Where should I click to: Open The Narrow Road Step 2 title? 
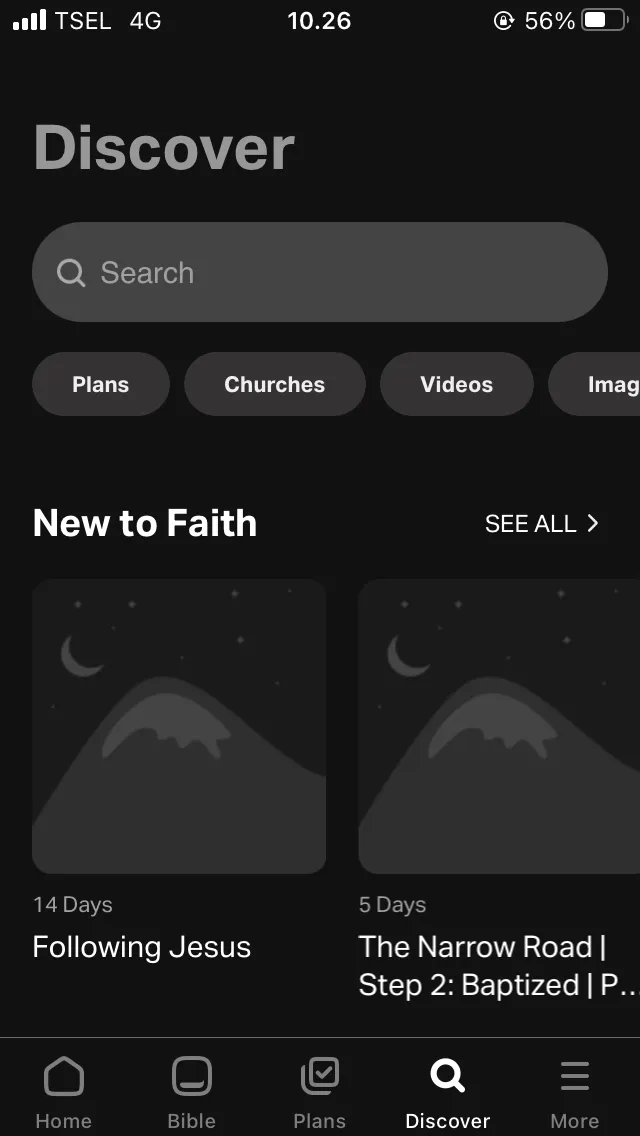499,966
